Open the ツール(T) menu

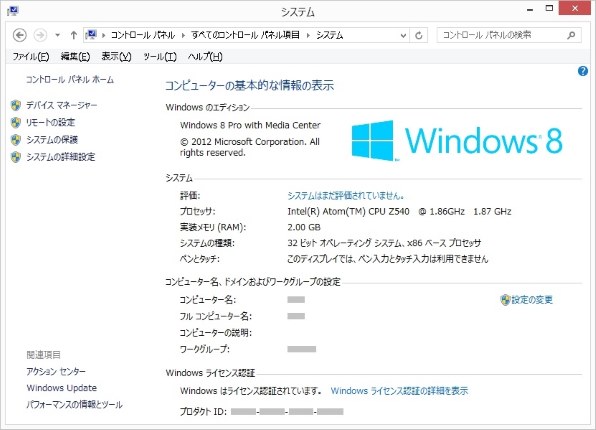click(x=160, y=57)
